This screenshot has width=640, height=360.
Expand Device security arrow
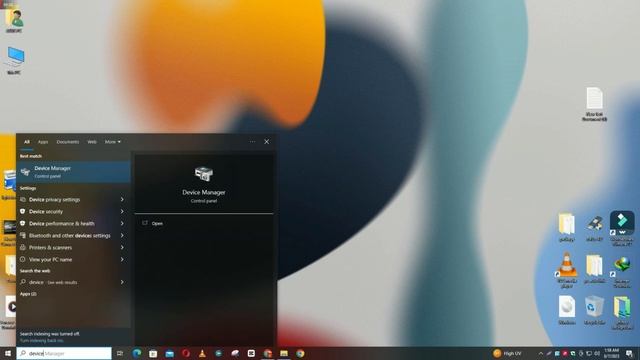122,211
